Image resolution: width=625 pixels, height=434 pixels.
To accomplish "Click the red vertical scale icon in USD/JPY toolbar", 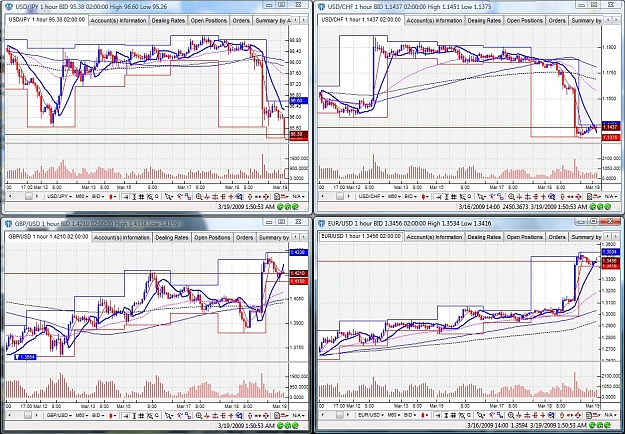I will [250, 196].
